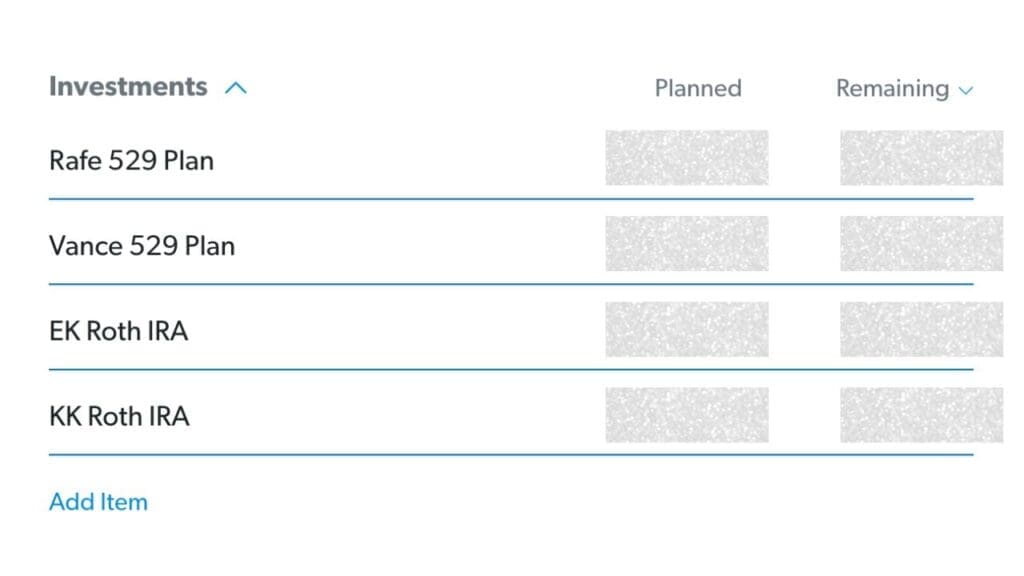Edit planned amount for EK Roth IRA
The height and width of the screenshot is (576, 1024).
point(687,330)
